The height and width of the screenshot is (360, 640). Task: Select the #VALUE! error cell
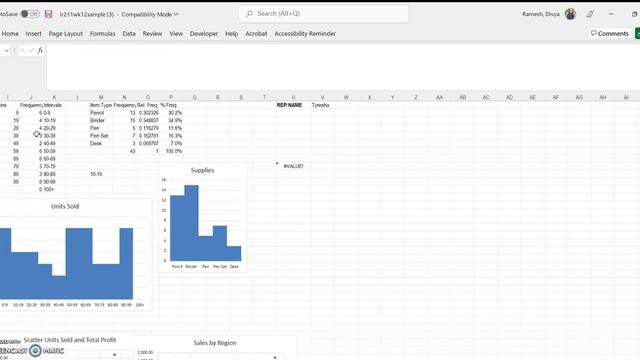293,166
